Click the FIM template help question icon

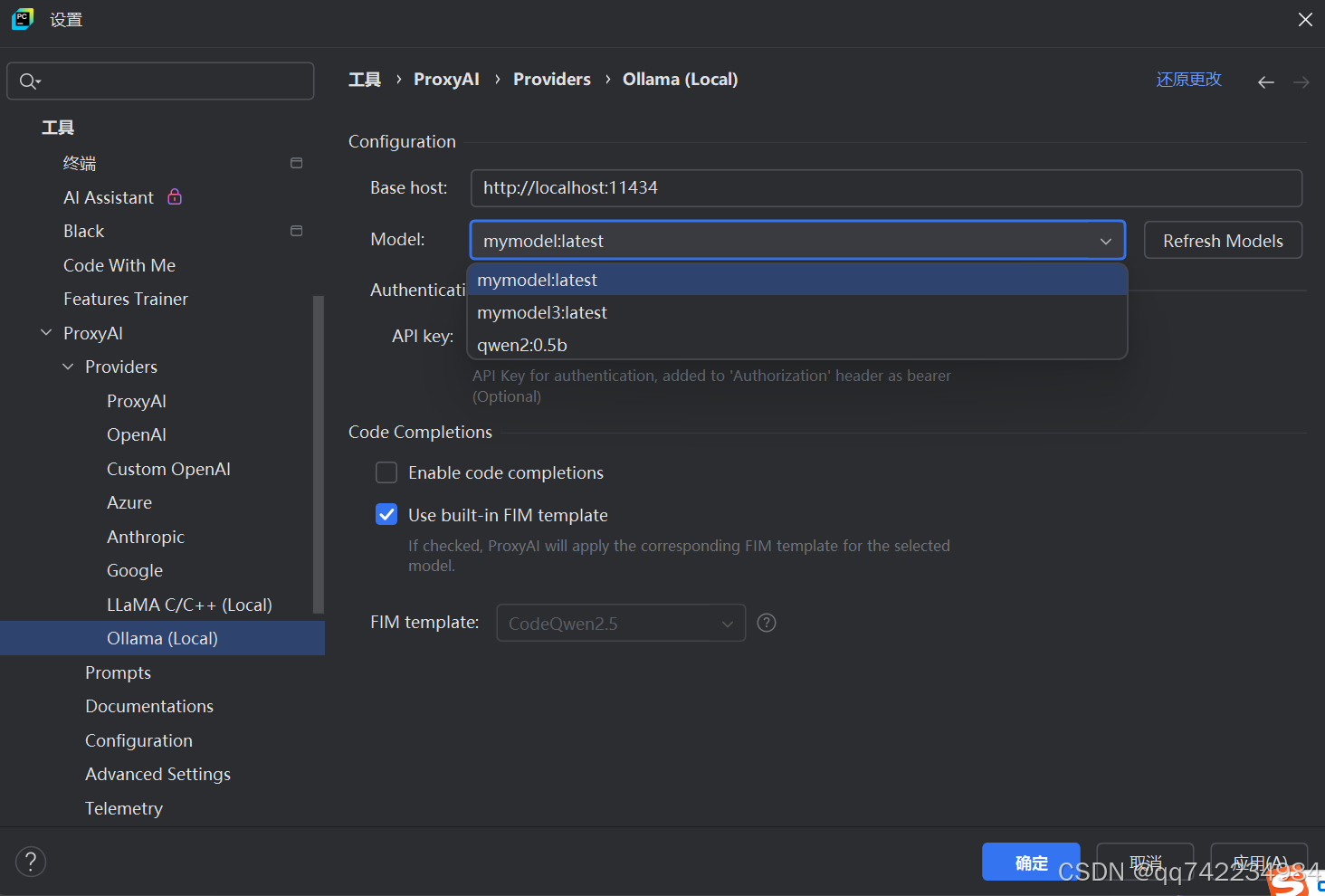pyautogui.click(x=766, y=623)
